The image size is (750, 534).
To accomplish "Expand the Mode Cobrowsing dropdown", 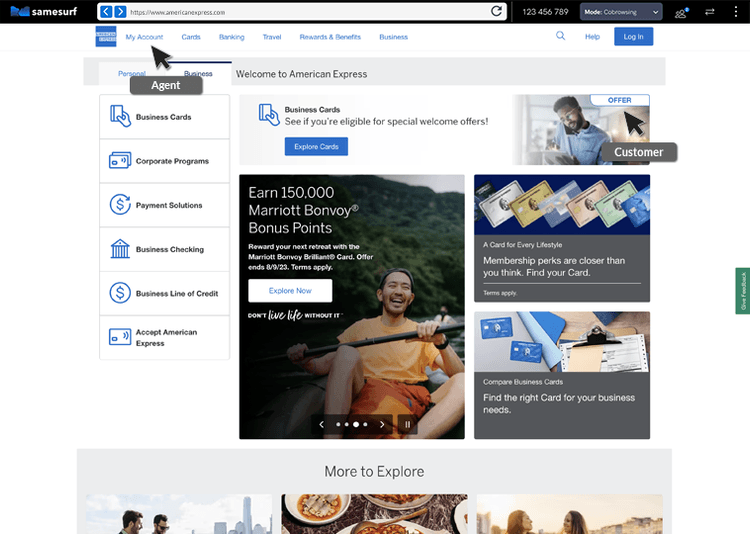I will pos(621,12).
